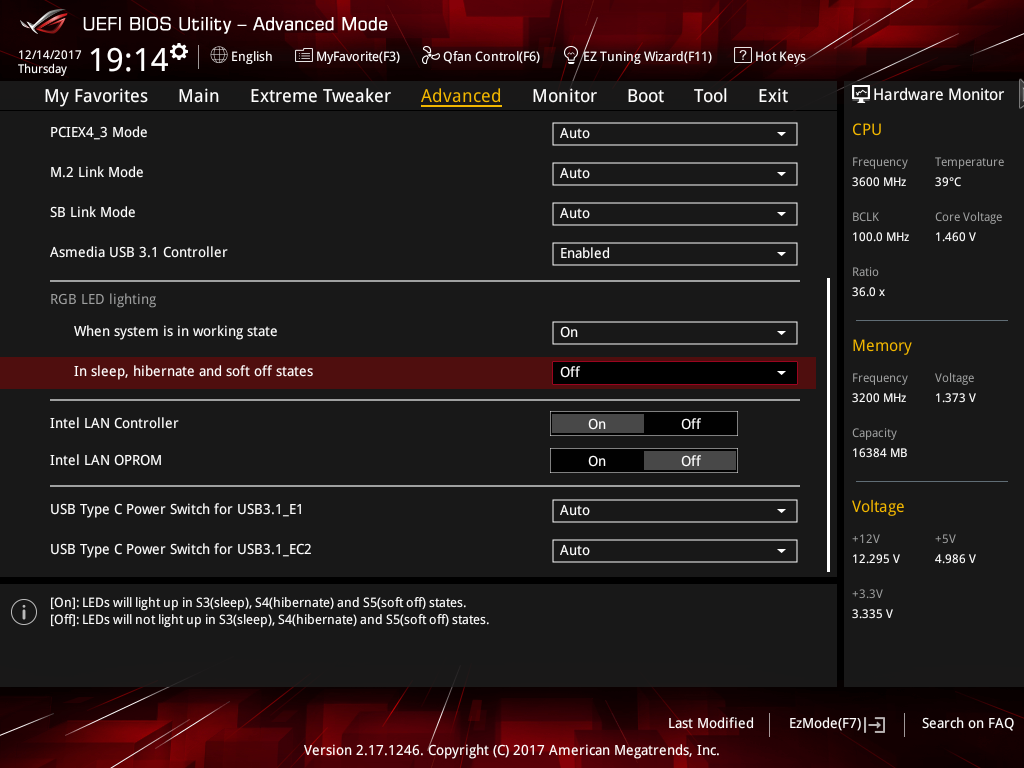Screen dimensions: 1024x768
Task: Click the Ratio value 36.0 x
Action: coord(869,292)
